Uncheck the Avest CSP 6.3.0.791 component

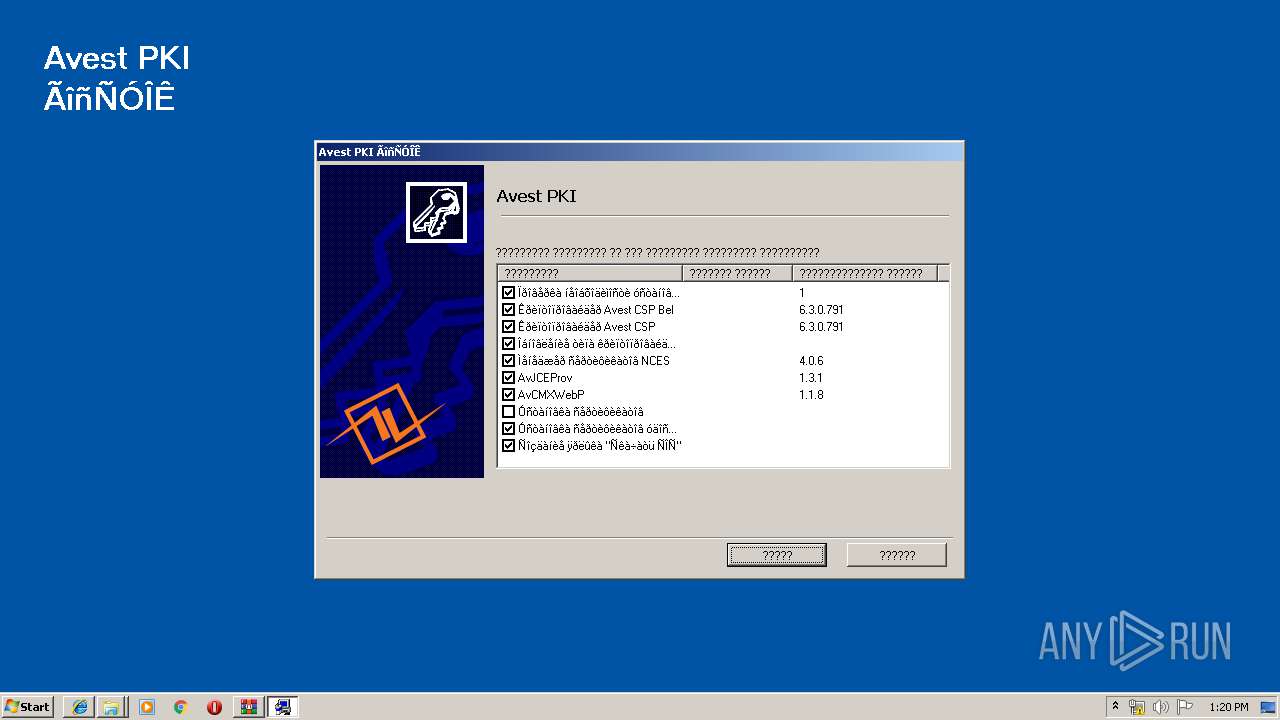508,327
